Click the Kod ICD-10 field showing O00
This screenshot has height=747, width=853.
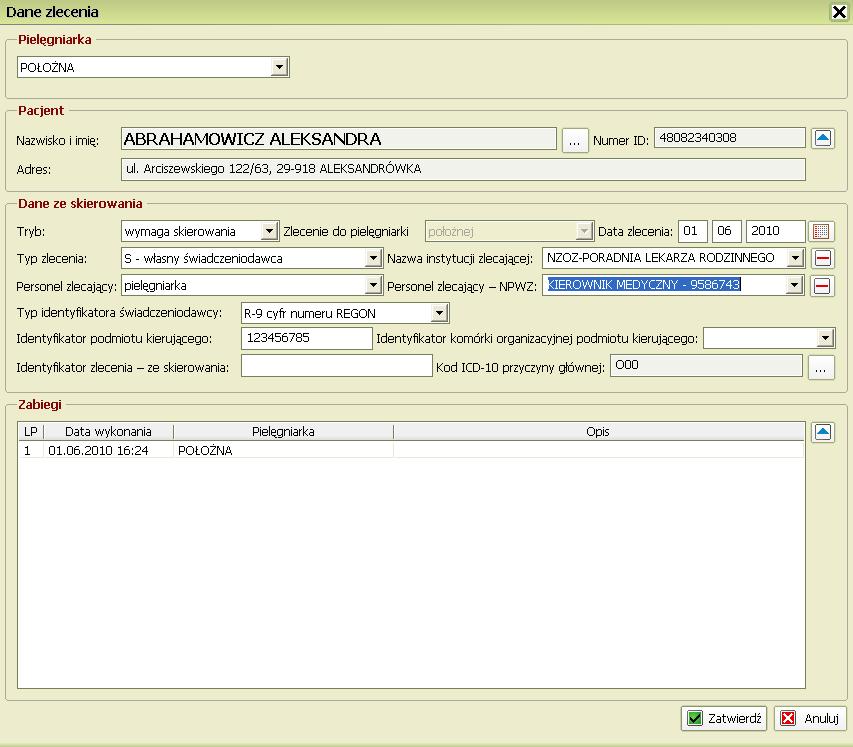click(706, 366)
